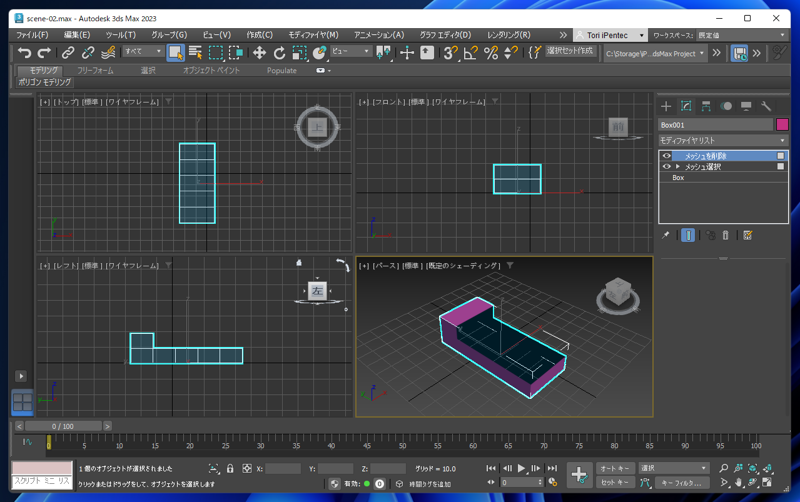
Task: Open the Create tab plus icon
Action: 666,106
